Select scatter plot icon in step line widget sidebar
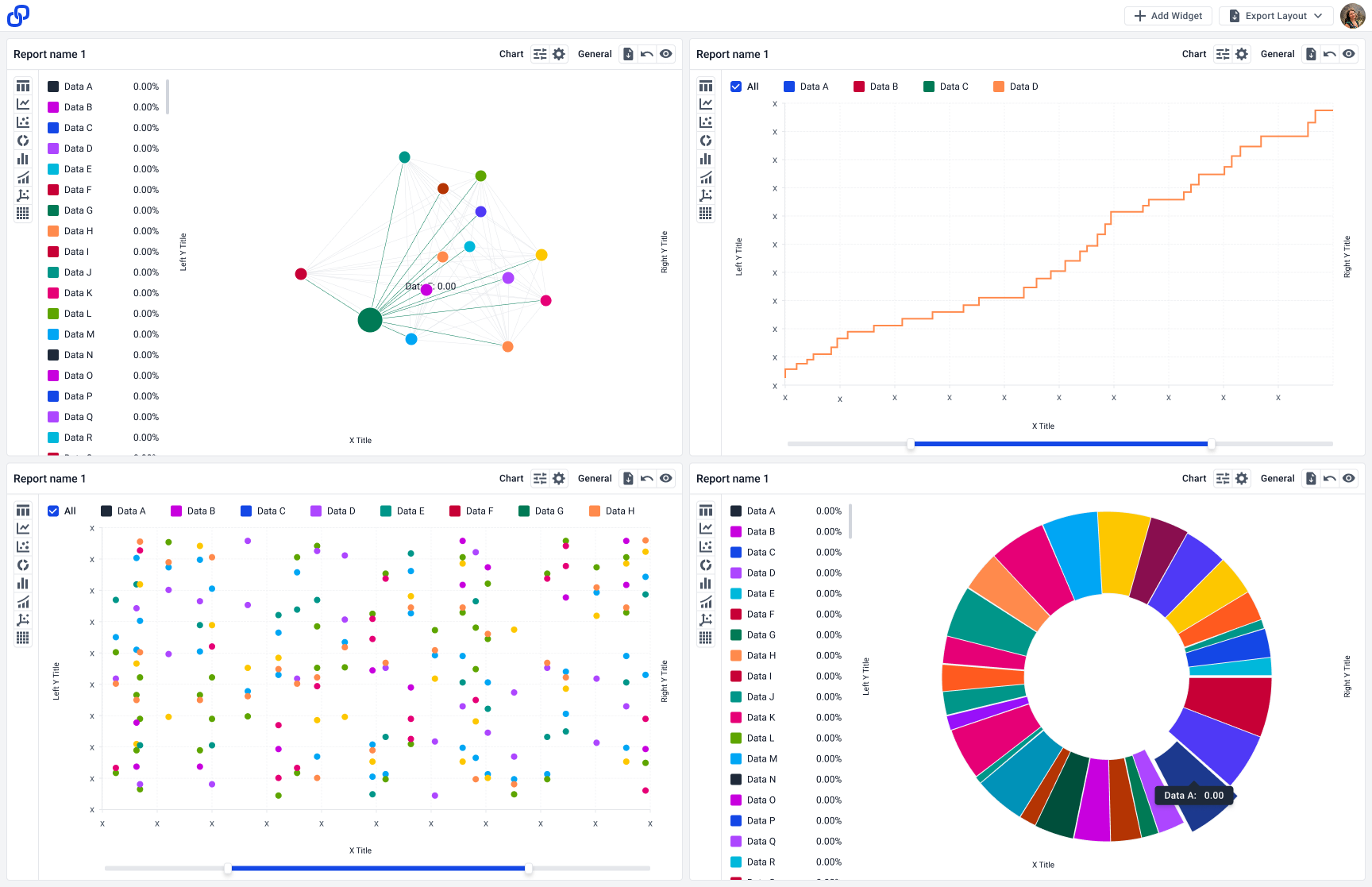Image resolution: width=1372 pixels, height=887 pixels. pos(706,122)
